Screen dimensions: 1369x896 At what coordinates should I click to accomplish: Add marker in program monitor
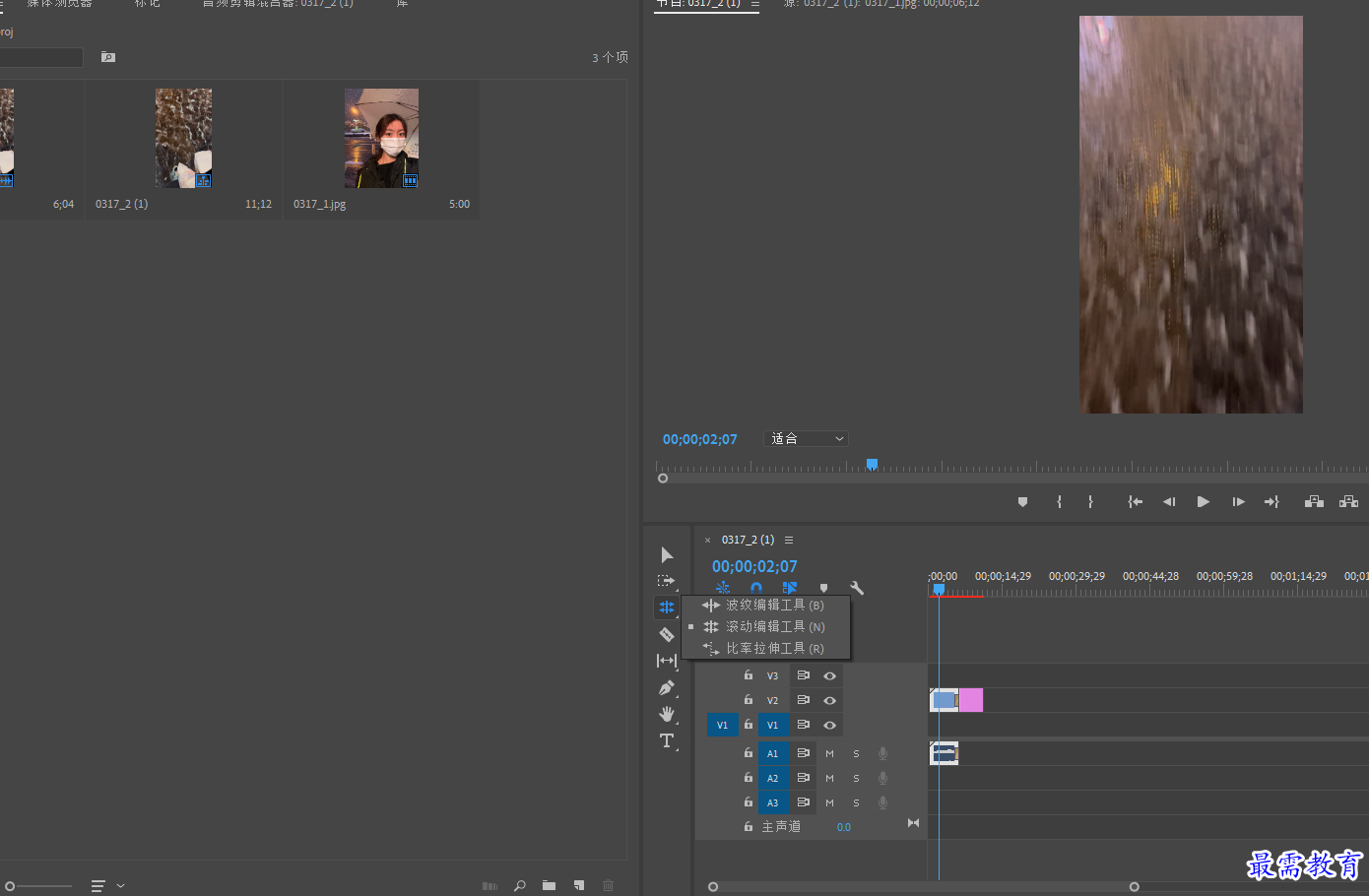(1022, 502)
